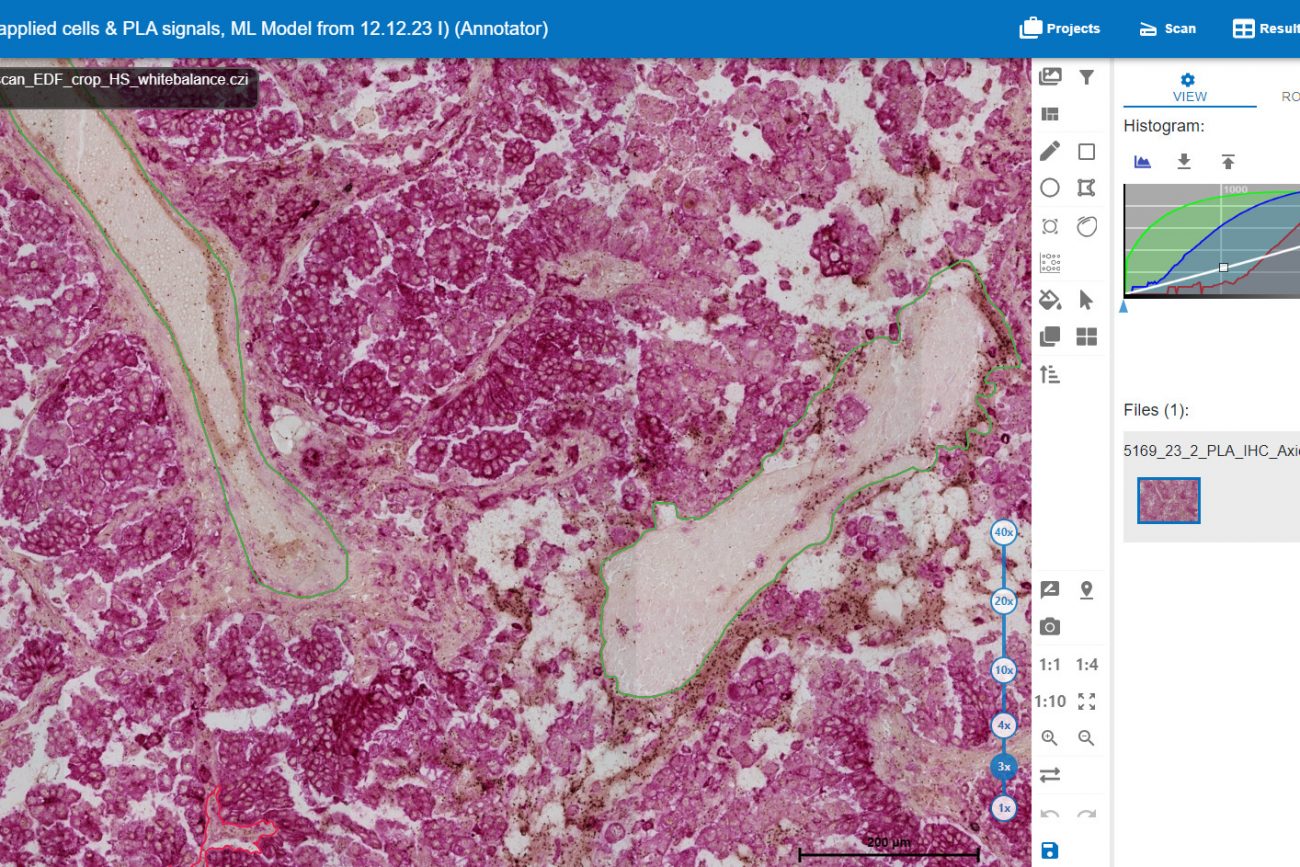Pick the paint bucket fill tool
The height and width of the screenshot is (867, 1300).
[1049, 299]
